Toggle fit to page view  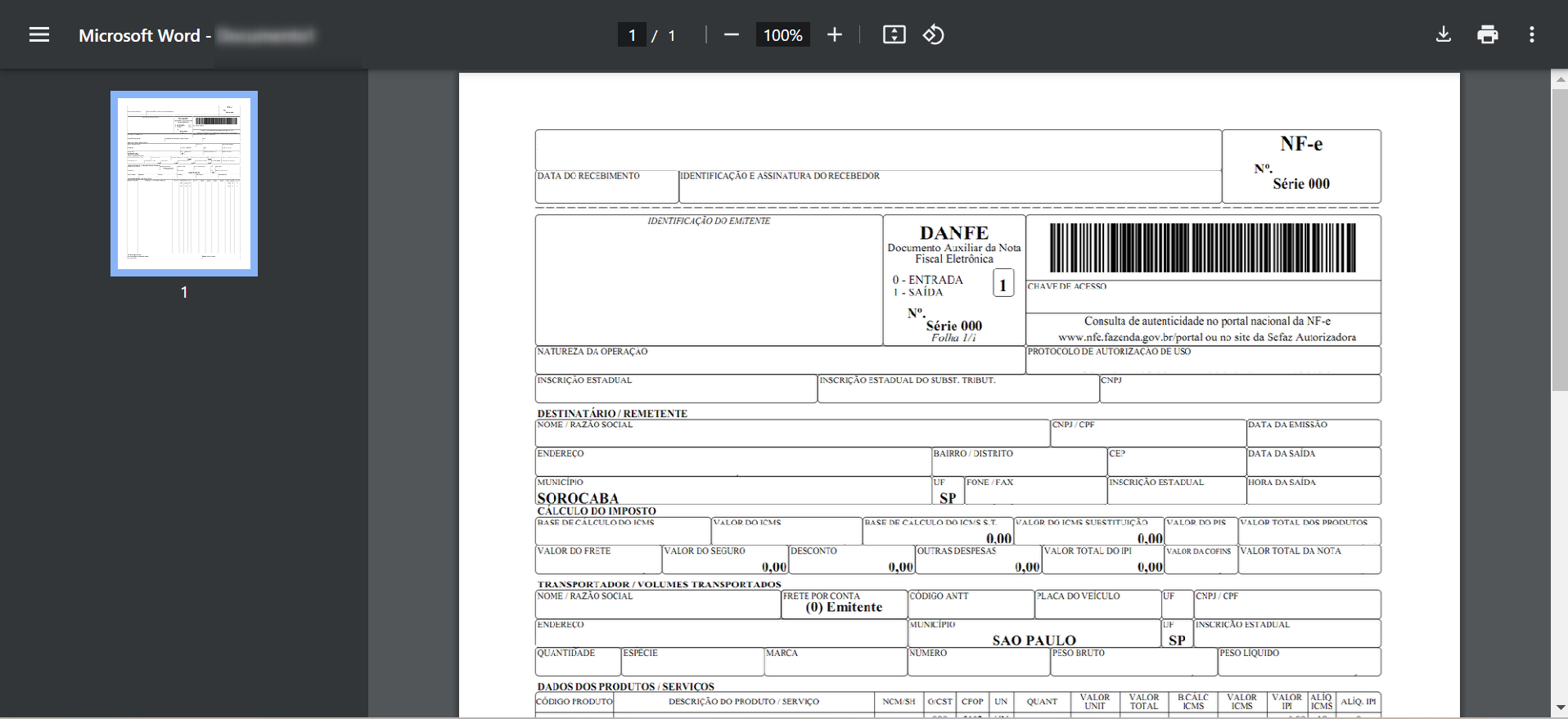(894, 35)
